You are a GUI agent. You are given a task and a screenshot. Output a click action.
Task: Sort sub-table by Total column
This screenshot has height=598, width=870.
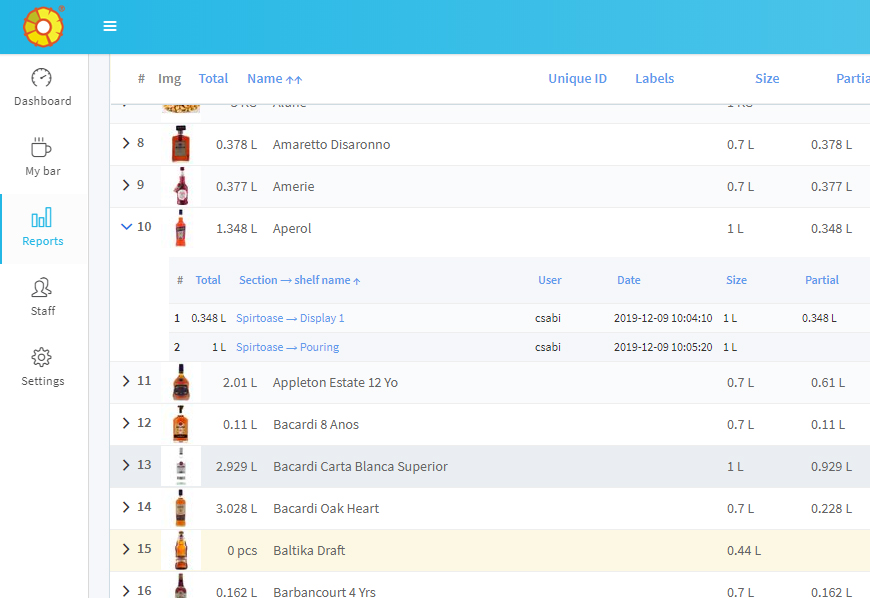(x=208, y=280)
